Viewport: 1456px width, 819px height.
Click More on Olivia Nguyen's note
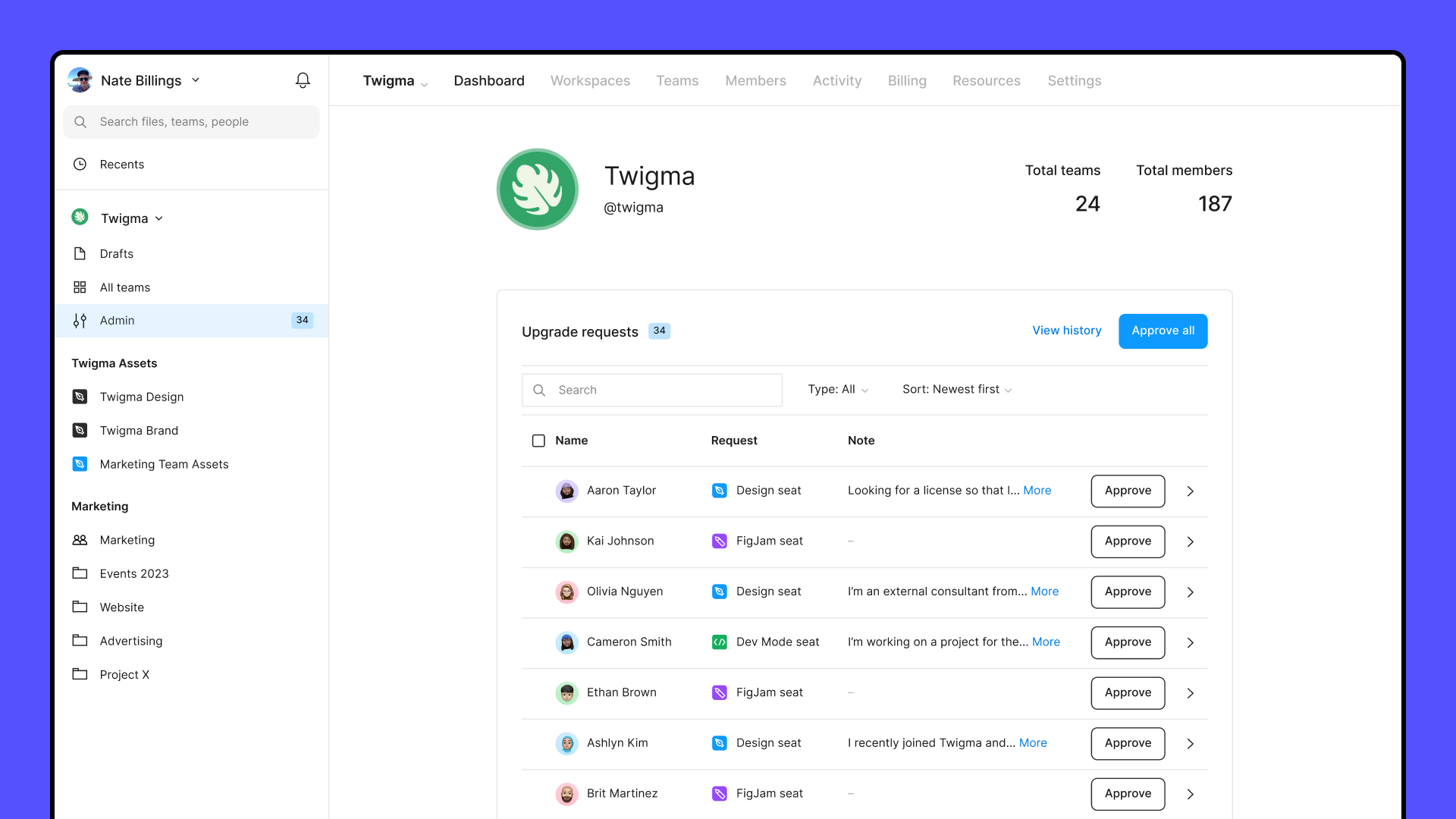pyautogui.click(x=1044, y=591)
